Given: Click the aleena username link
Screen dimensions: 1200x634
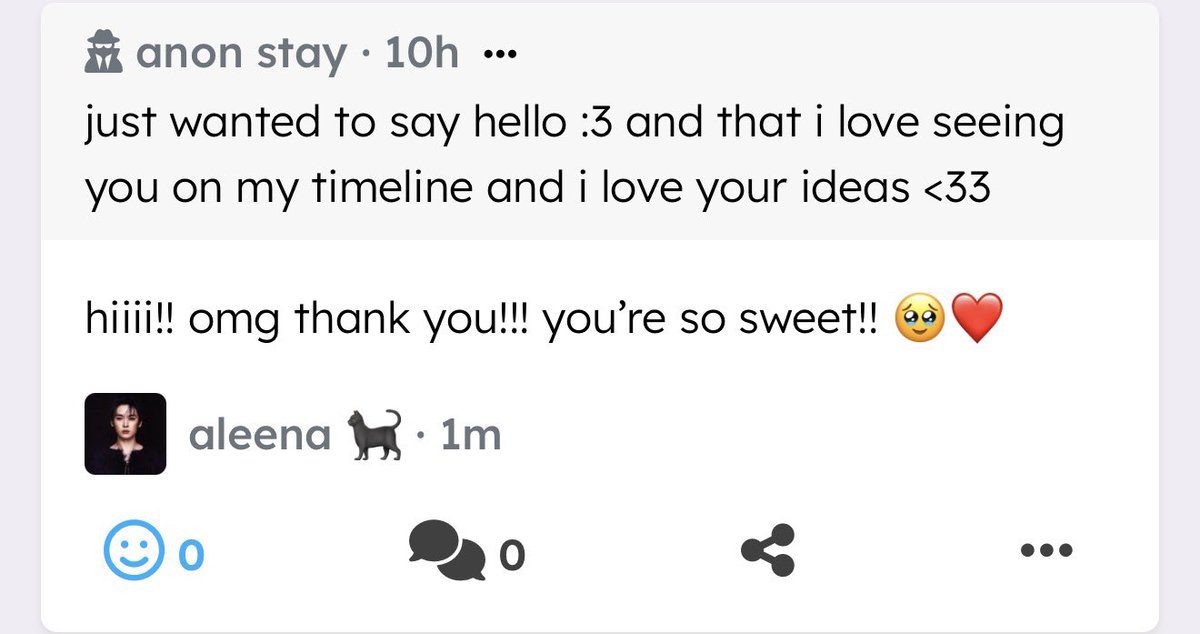Looking at the screenshot, I should [259, 436].
